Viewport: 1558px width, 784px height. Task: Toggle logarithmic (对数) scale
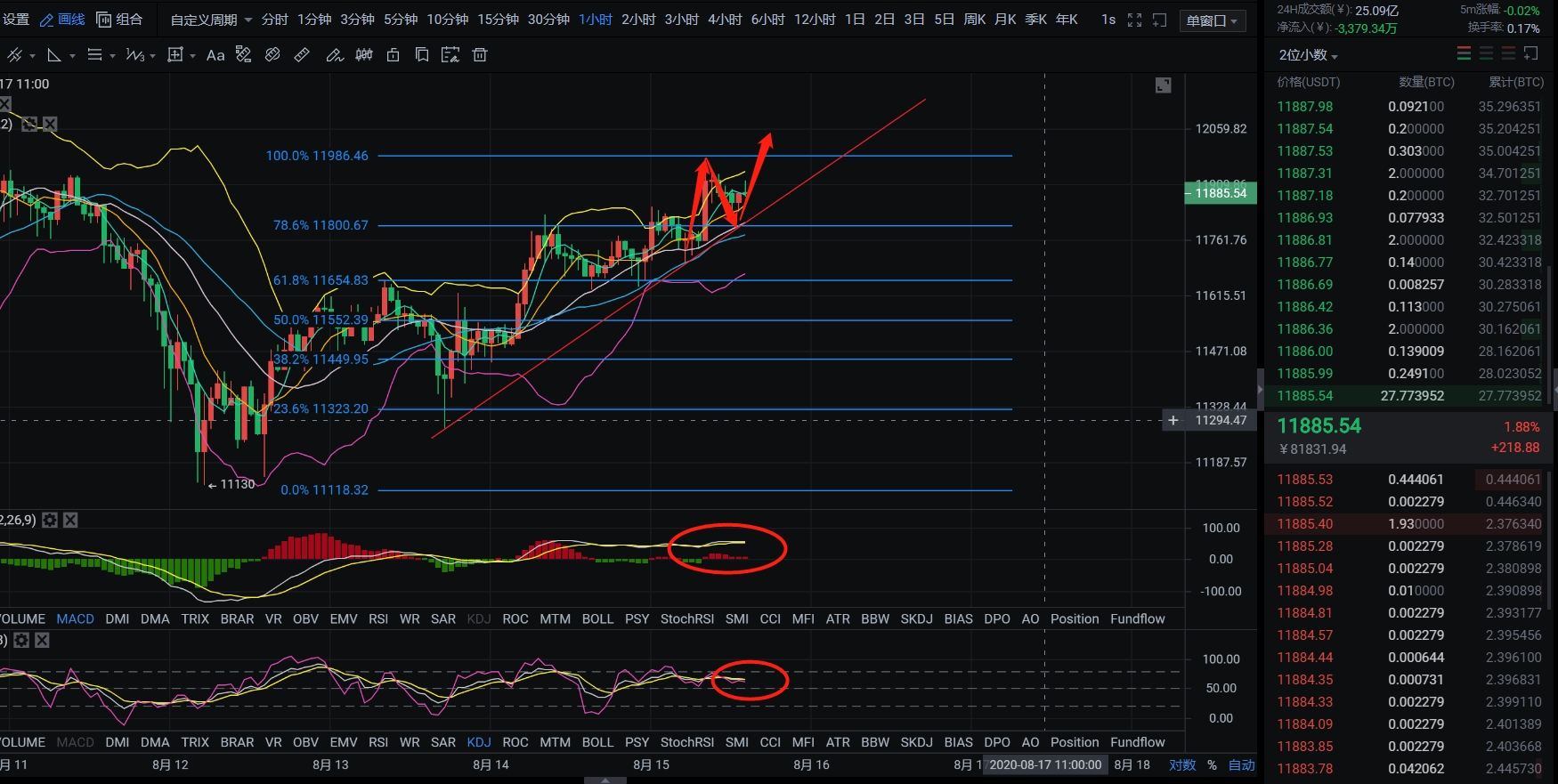(1182, 764)
